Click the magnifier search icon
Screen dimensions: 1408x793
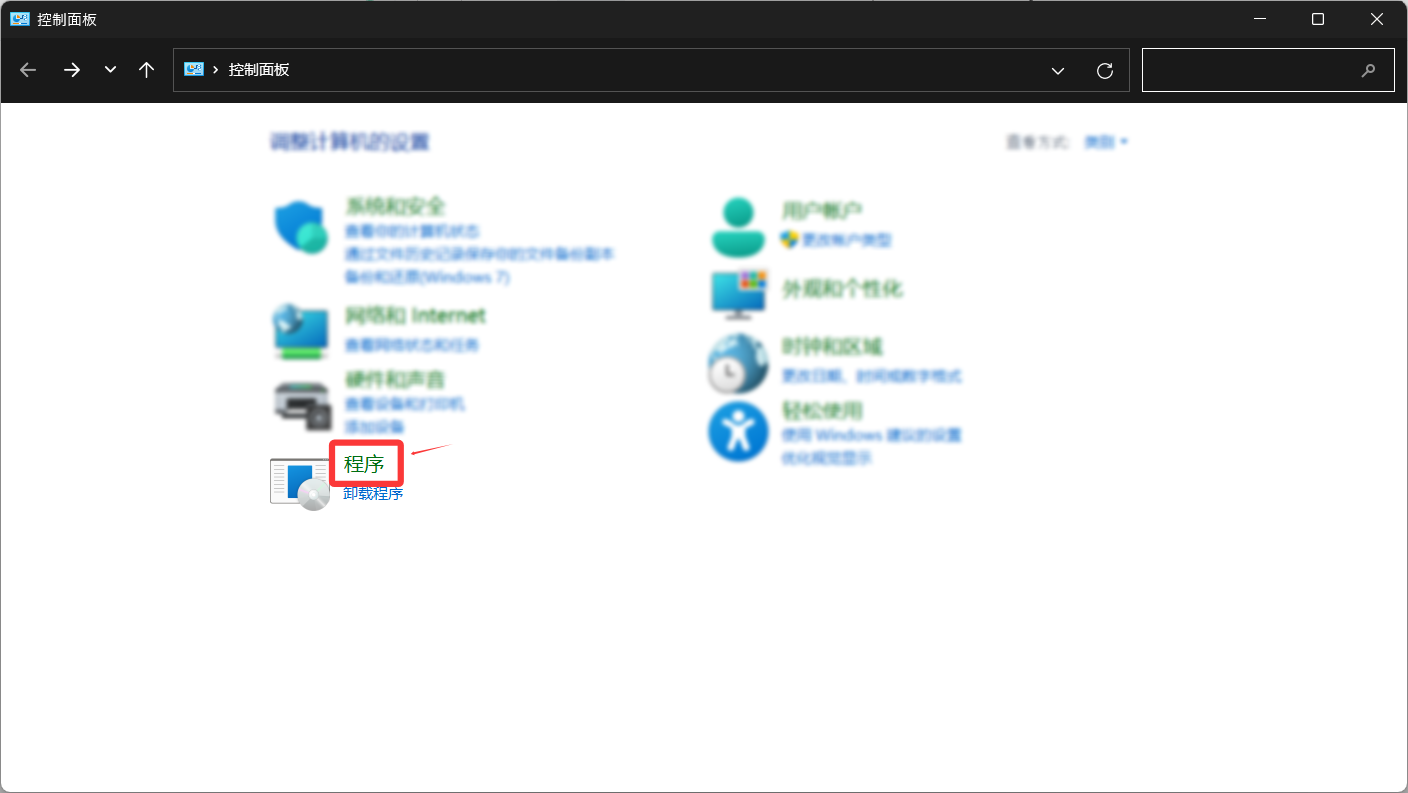click(x=1368, y=70)
